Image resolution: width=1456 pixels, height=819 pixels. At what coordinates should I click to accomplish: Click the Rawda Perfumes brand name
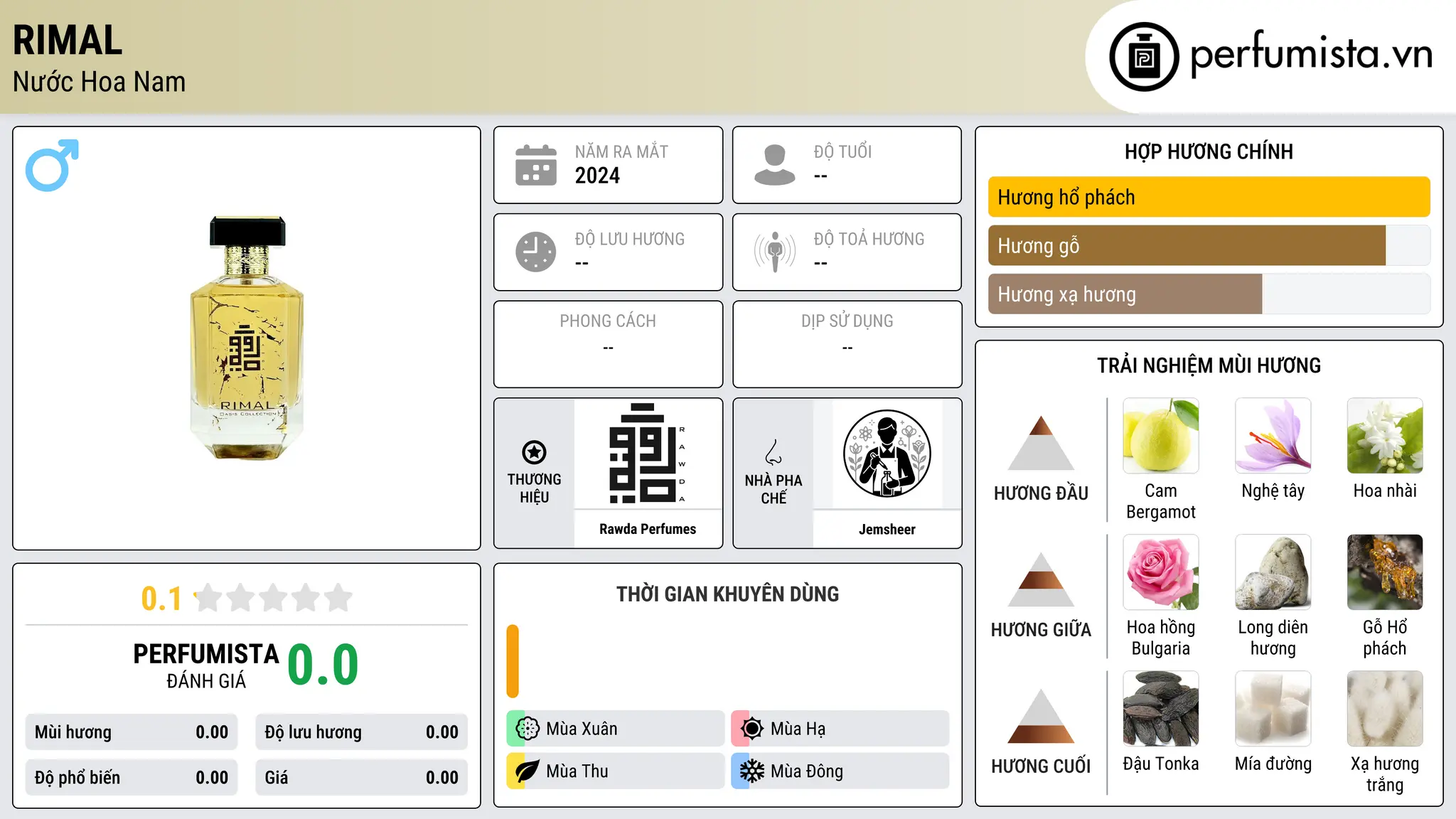[x=648, y=529]
